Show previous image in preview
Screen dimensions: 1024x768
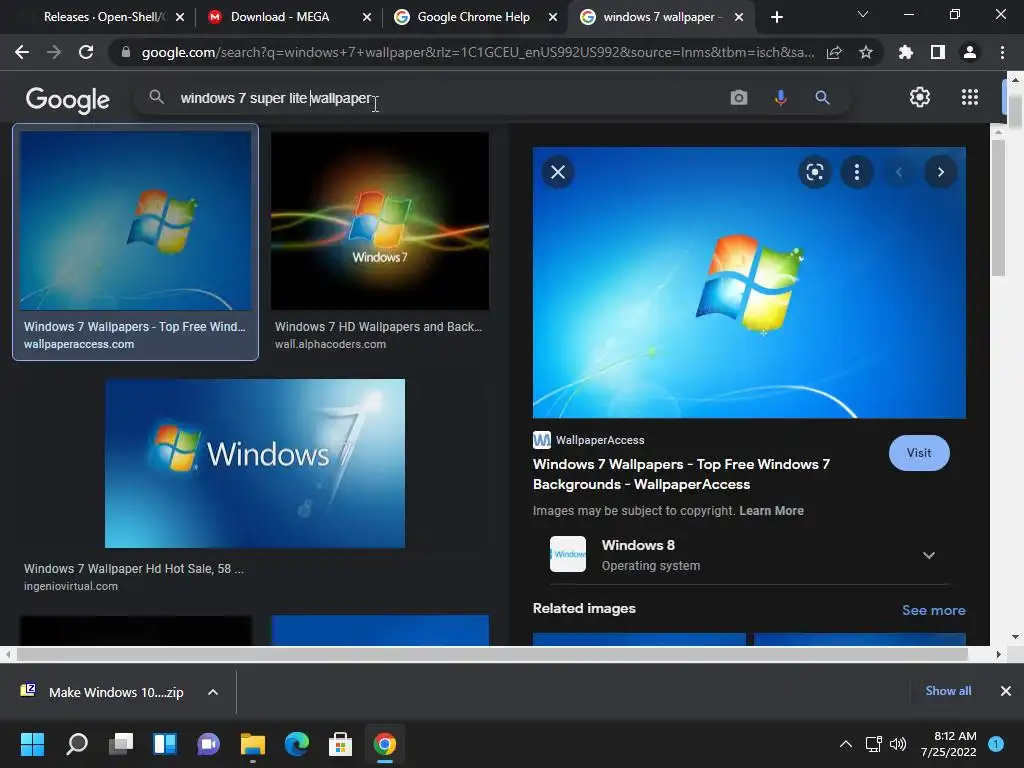tap(899, 172)
